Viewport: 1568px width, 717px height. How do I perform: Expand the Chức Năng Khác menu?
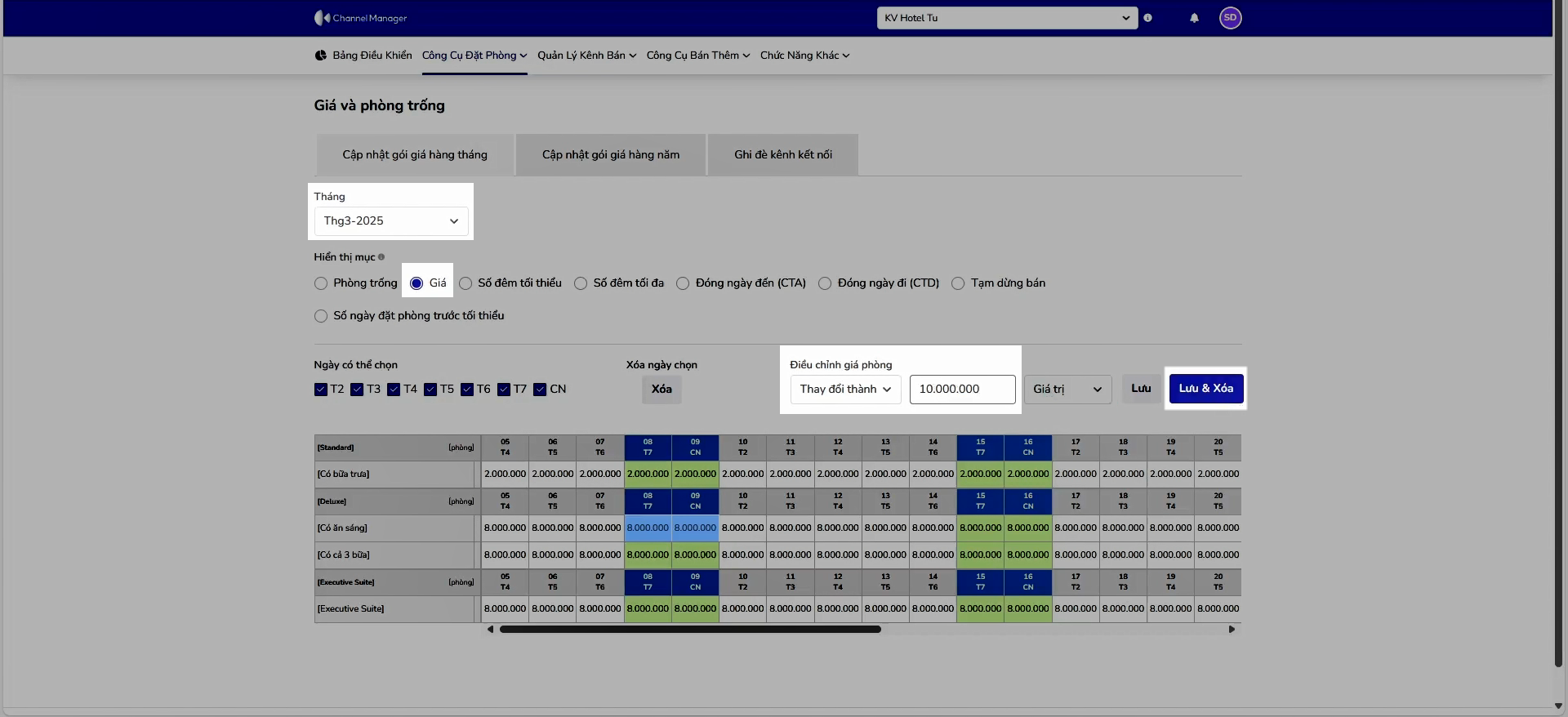click(x=805, y=56)
